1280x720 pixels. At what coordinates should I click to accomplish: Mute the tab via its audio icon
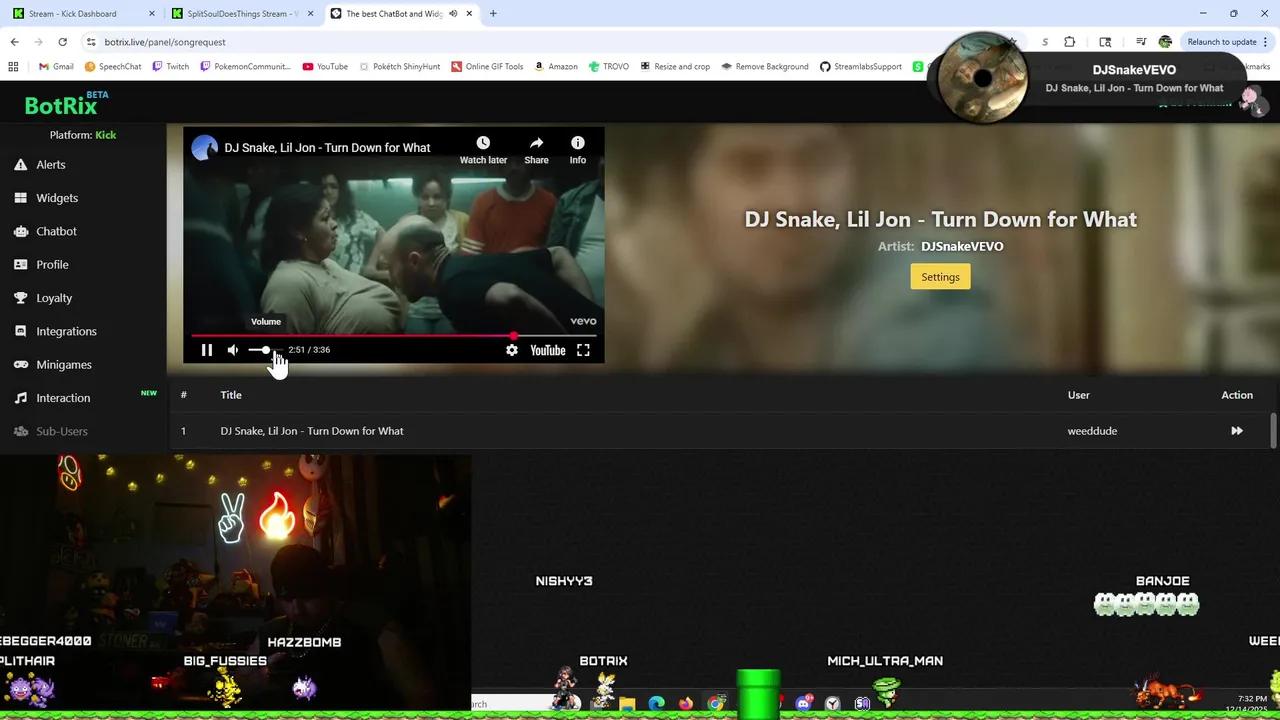click(x=454, y=14)
